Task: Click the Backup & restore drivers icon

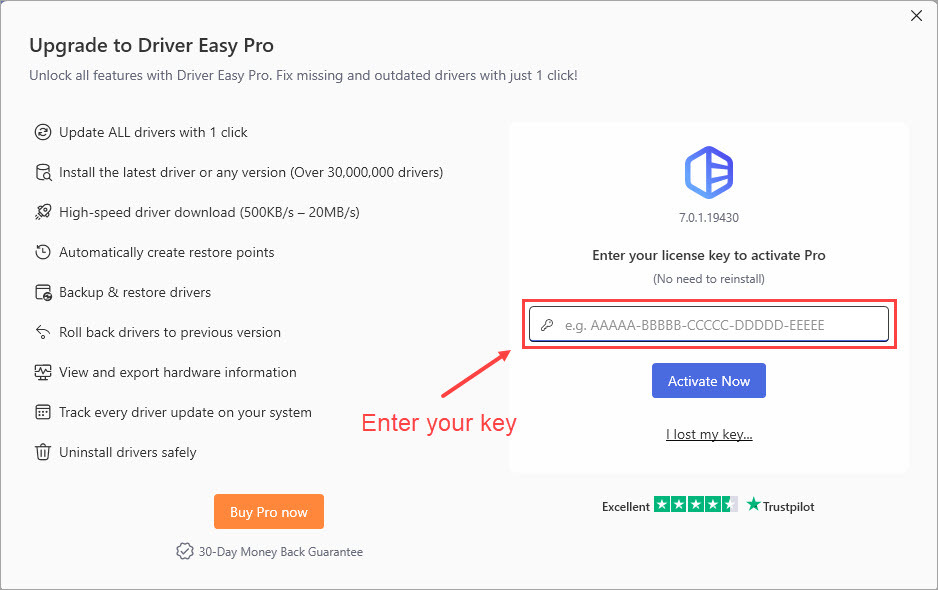Action: (42, 292)
